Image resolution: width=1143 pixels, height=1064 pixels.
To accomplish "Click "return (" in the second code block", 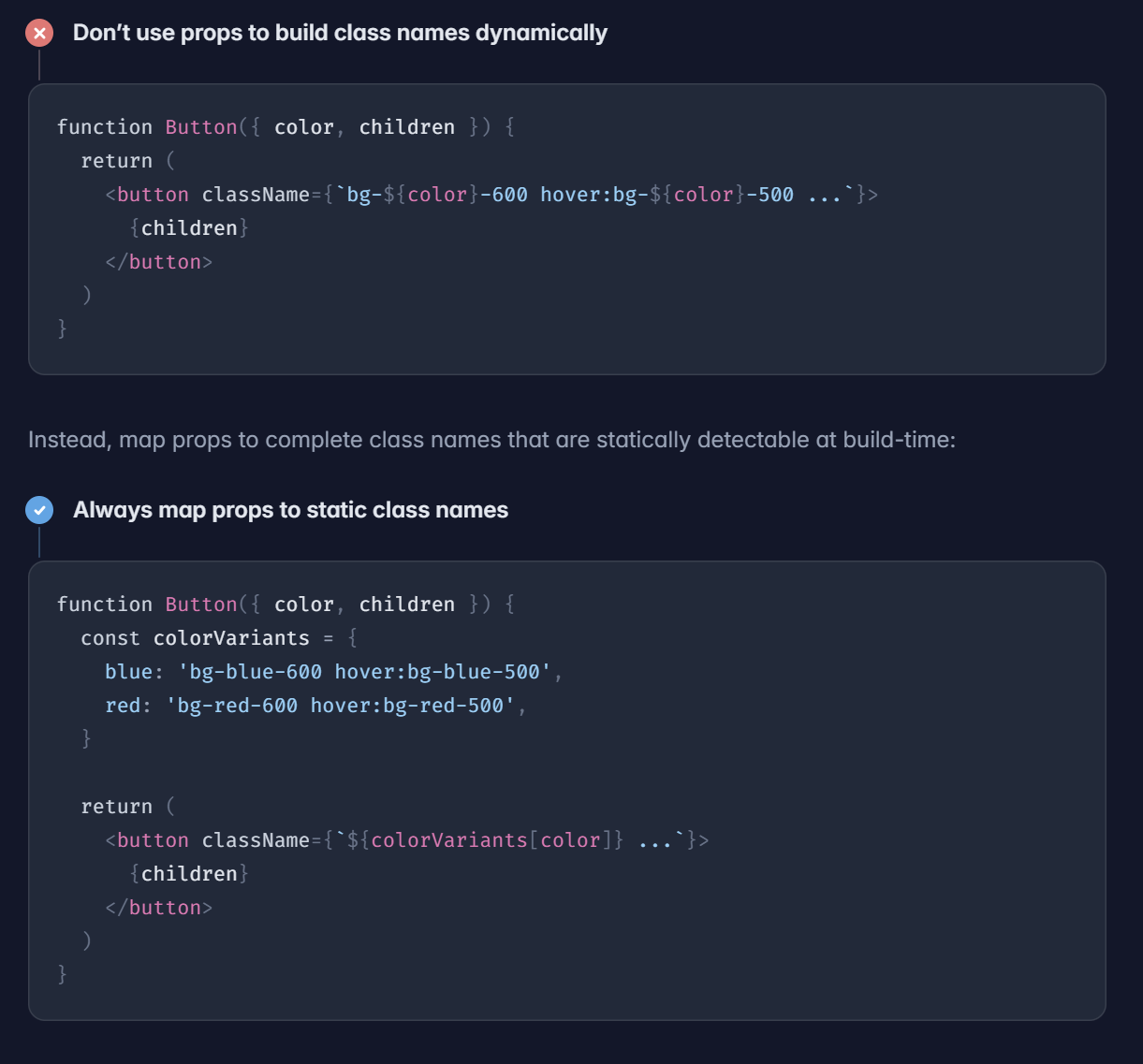I will coord(128,807).
